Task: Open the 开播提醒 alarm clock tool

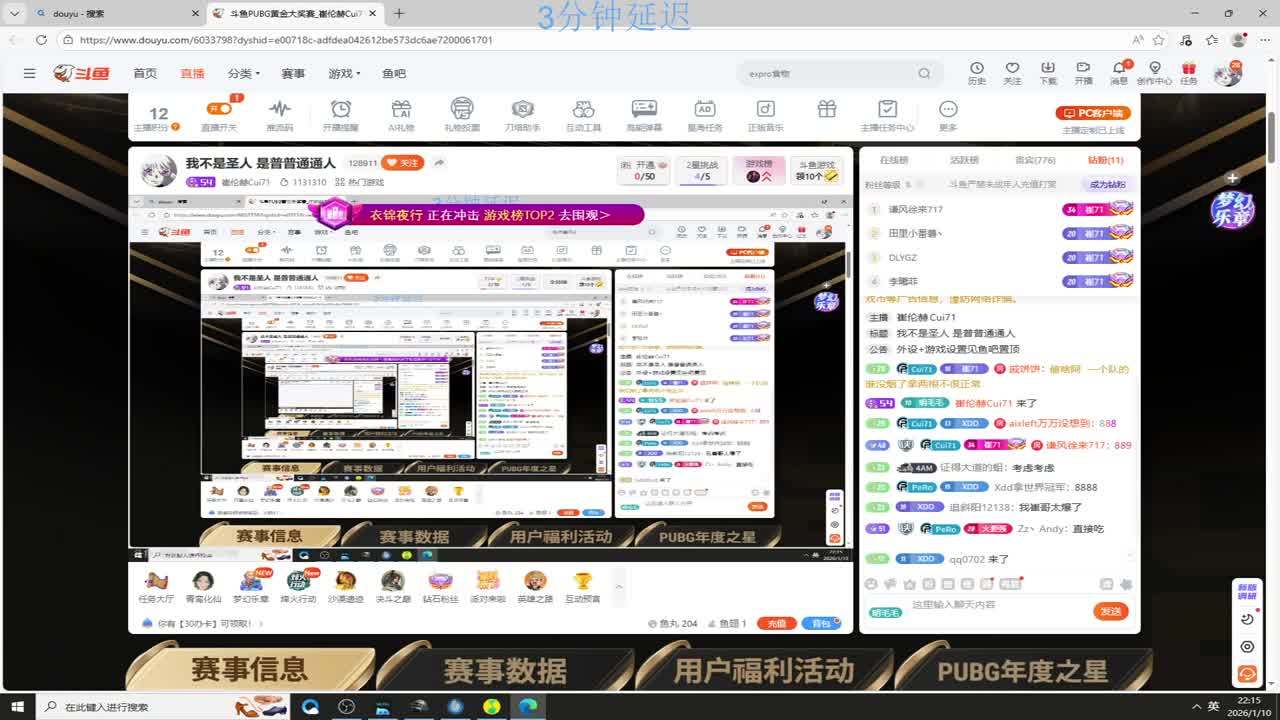Action: (341, 116)
